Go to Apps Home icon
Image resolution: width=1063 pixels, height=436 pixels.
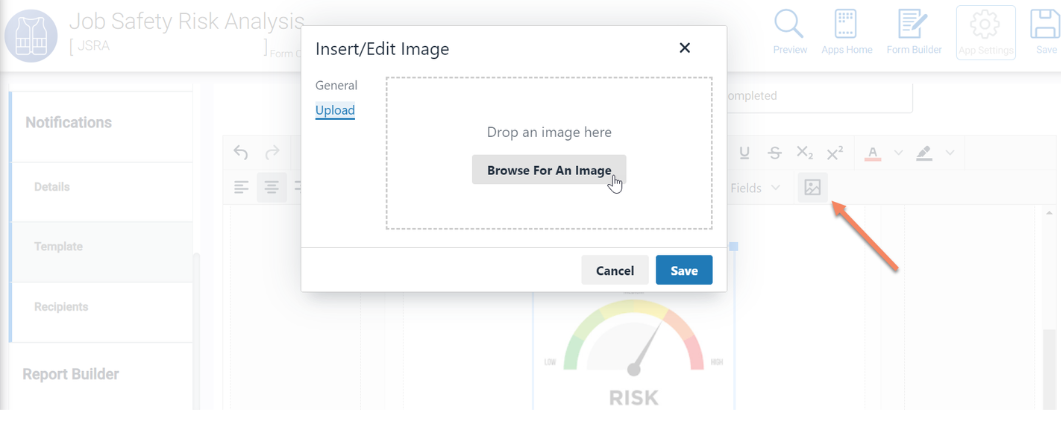point(847,32)
